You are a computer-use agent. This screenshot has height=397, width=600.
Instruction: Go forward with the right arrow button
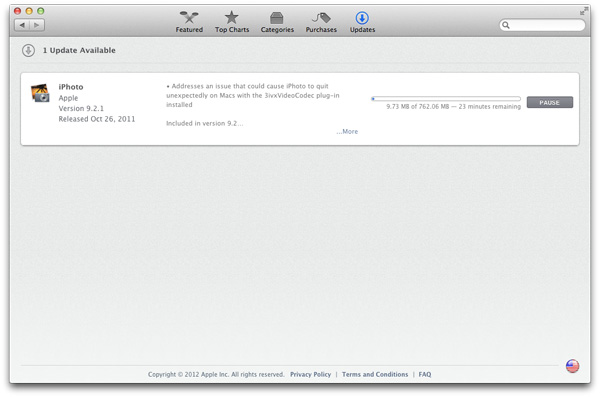click(37, 25)
